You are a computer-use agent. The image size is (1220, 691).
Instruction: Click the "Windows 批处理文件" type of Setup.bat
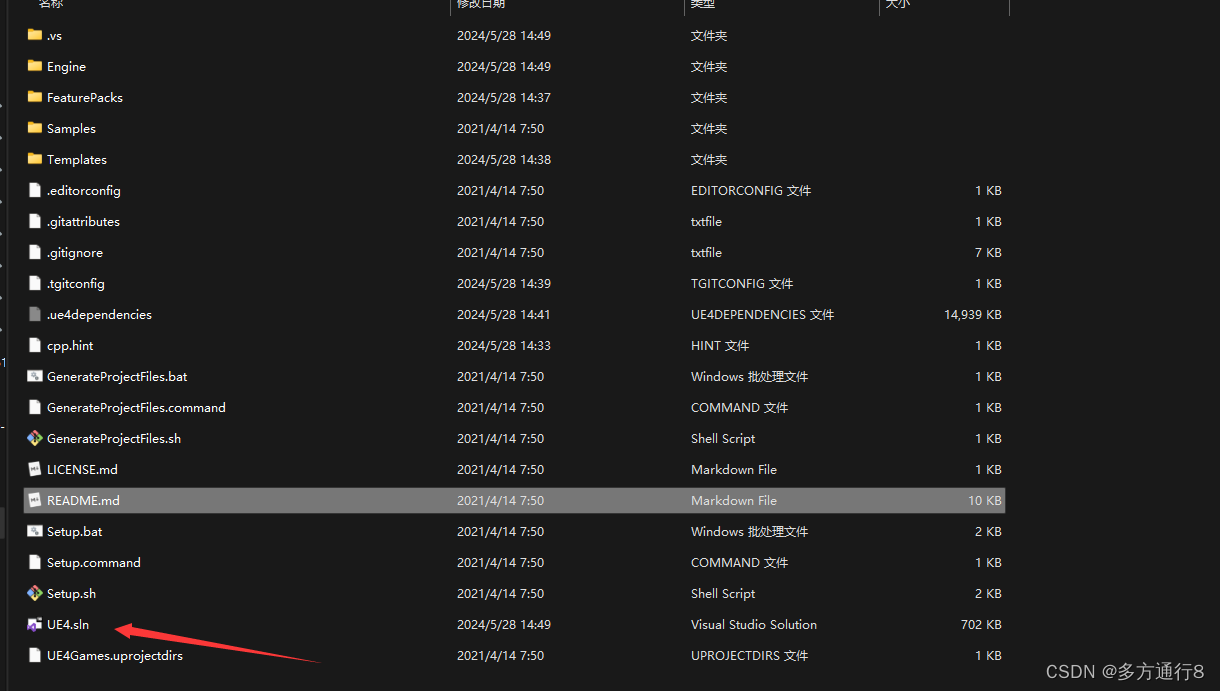coord(749,532)
